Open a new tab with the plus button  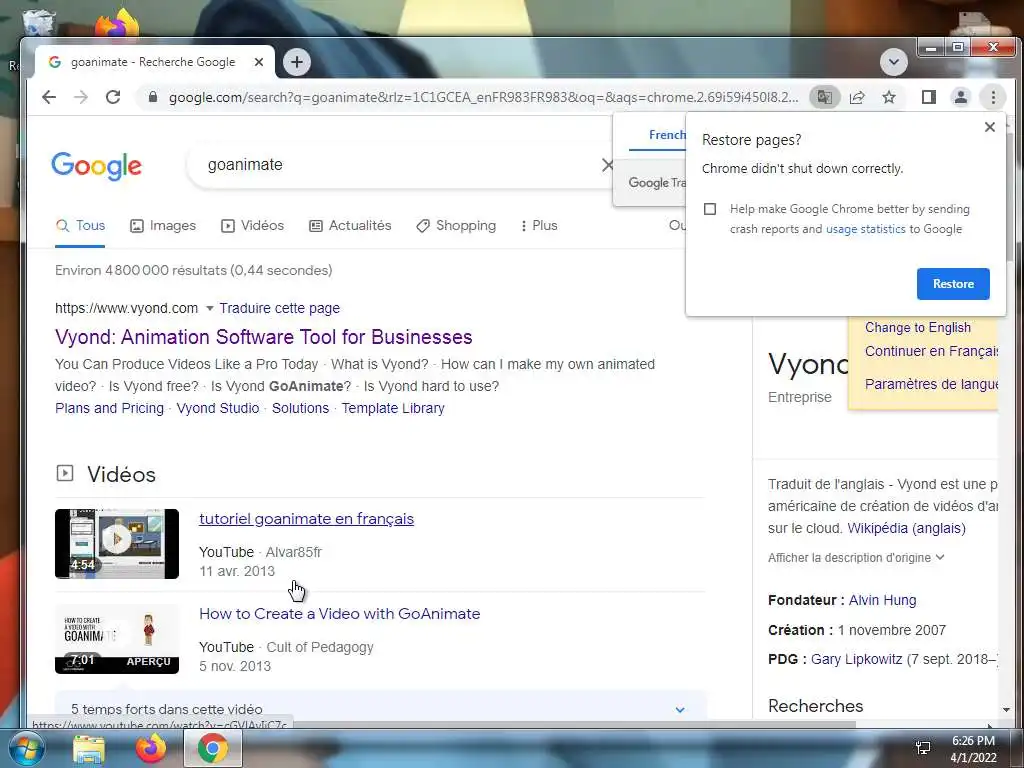297,62
